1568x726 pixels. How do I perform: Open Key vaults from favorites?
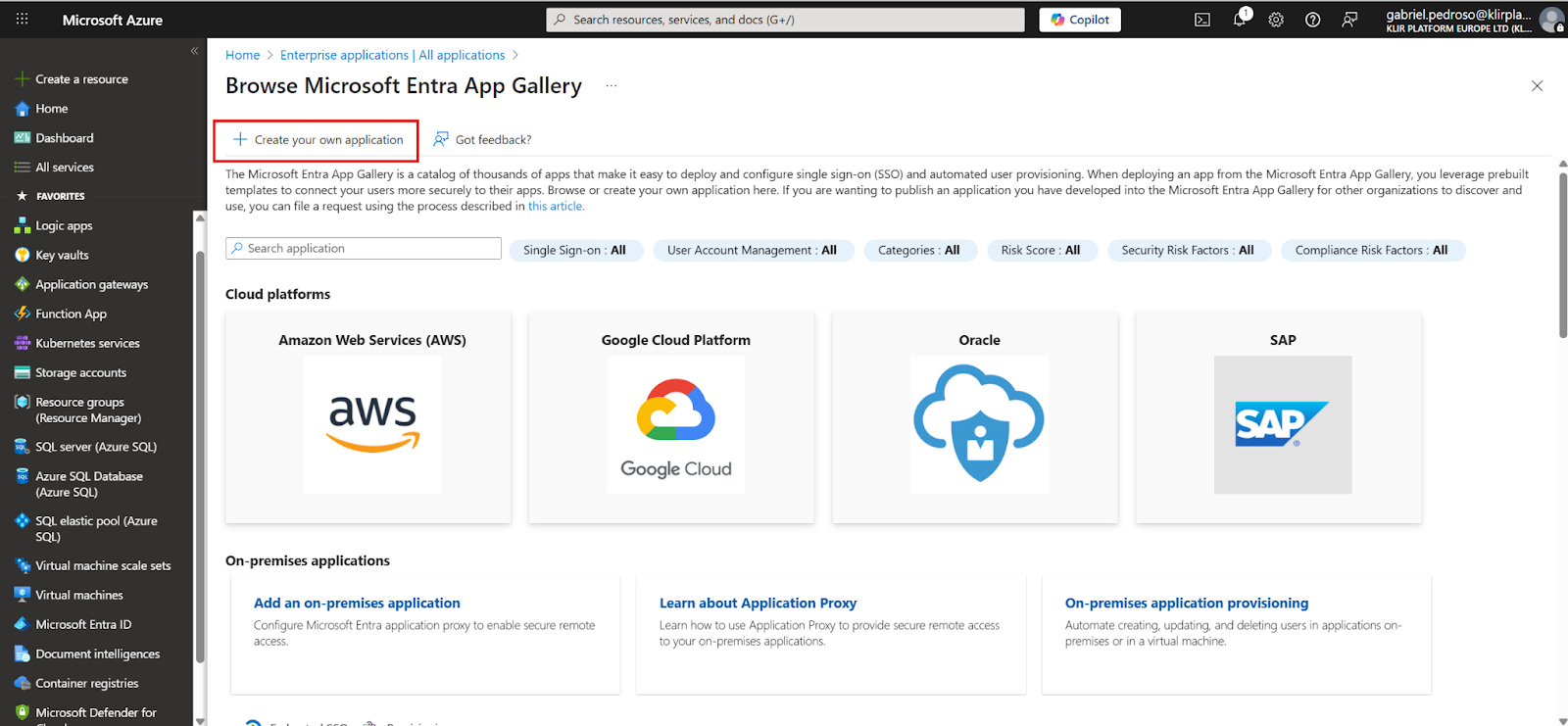point(62,255)
